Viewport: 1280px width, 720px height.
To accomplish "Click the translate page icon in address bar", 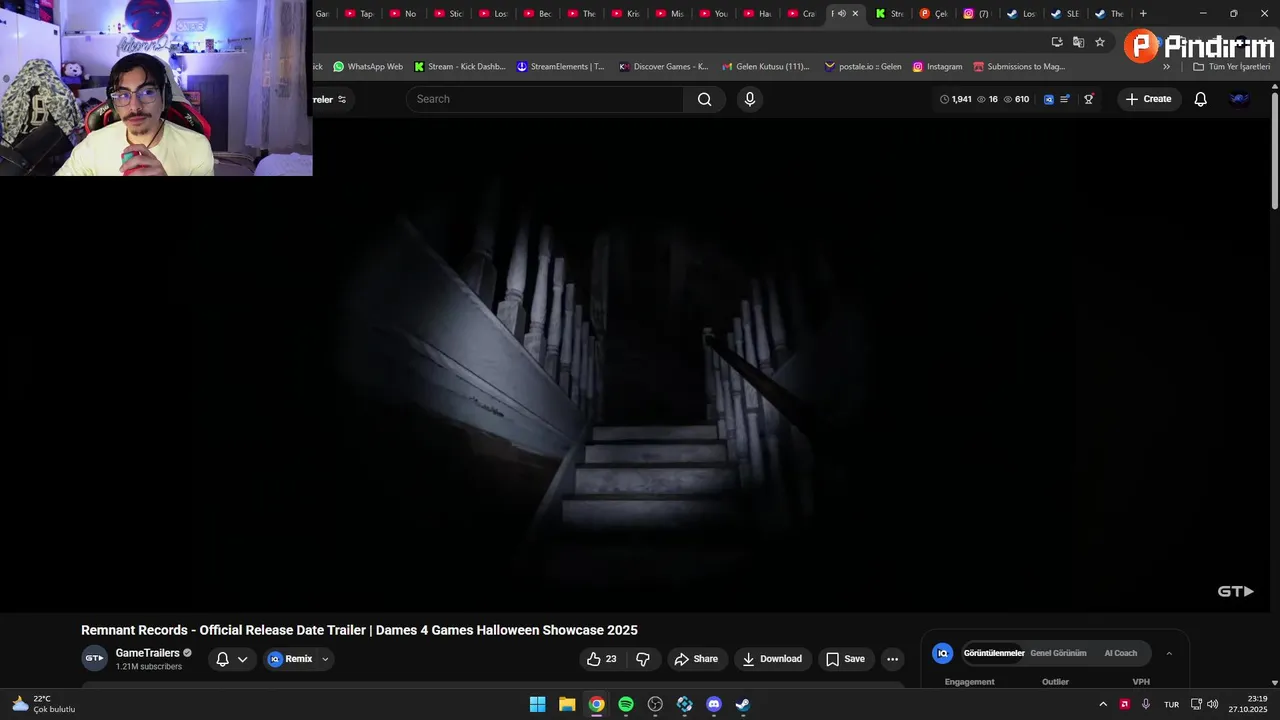I will [1078, 42].
